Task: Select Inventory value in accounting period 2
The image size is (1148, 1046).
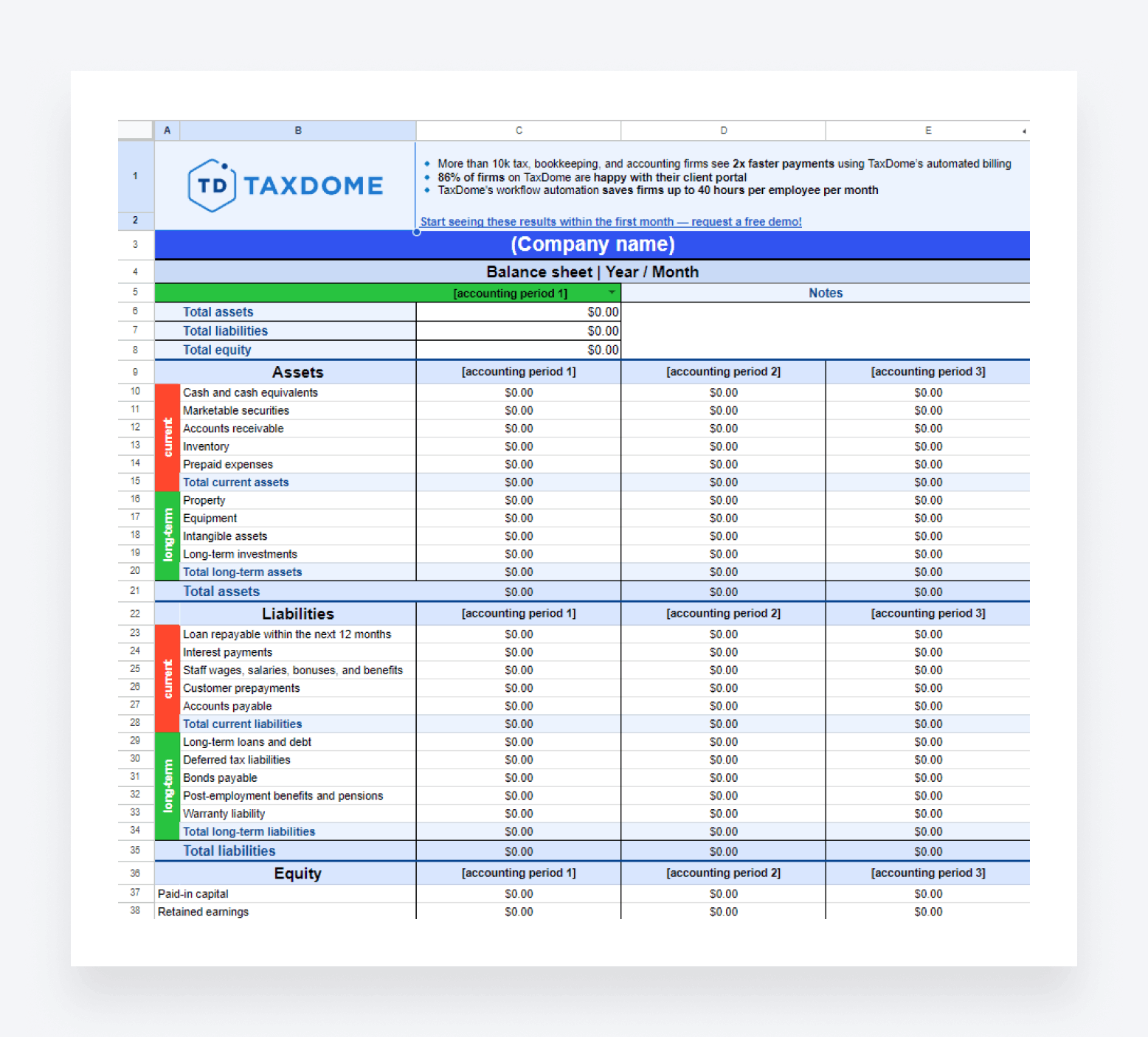Action: coord(724,446)
